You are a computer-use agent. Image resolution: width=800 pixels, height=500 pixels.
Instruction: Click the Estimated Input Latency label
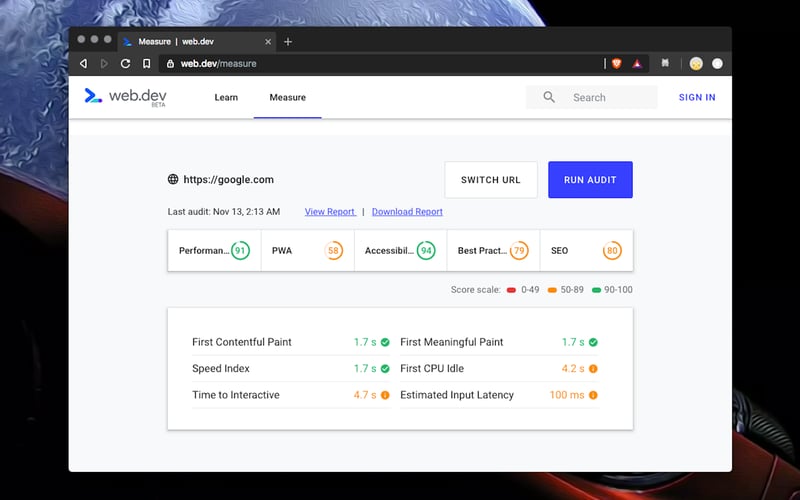[x=457, y=395]
